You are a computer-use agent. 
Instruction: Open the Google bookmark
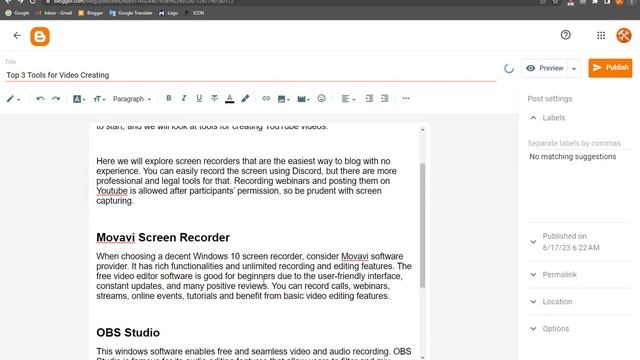pos(17,13)
